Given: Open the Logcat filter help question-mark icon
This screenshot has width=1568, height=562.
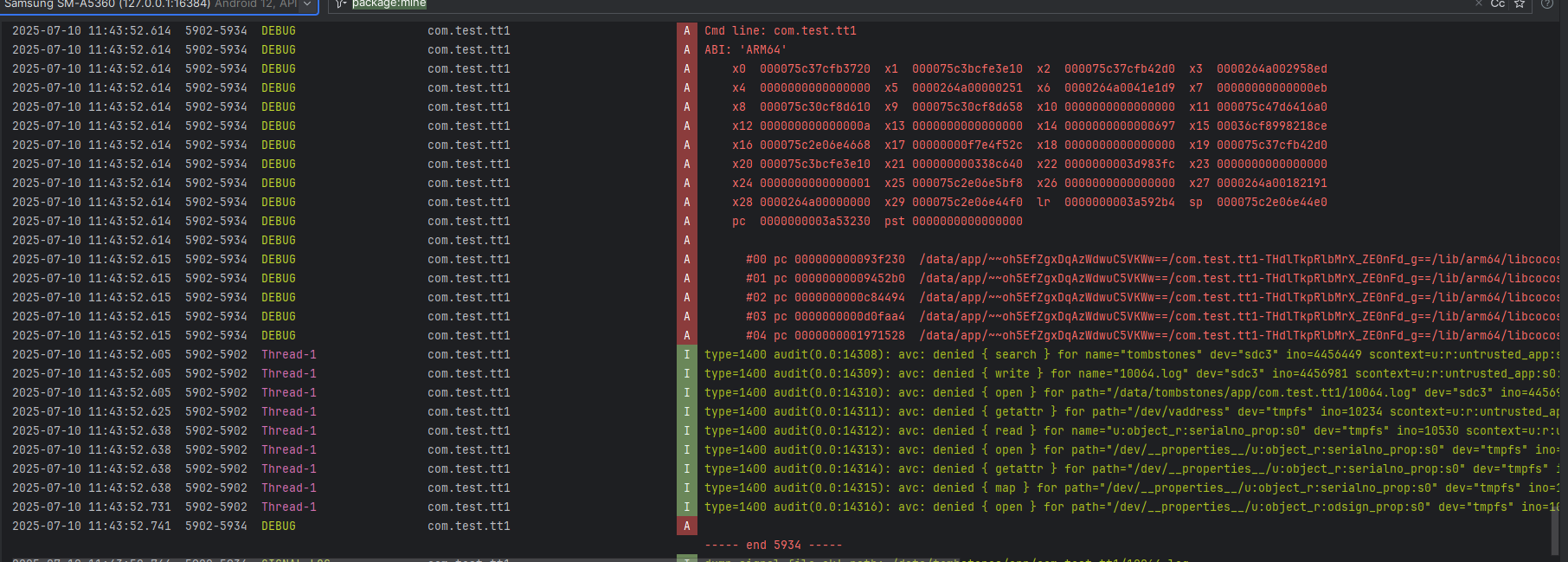Looking at the screenshot, I should pyautogui.click(x=1546, y=4).
